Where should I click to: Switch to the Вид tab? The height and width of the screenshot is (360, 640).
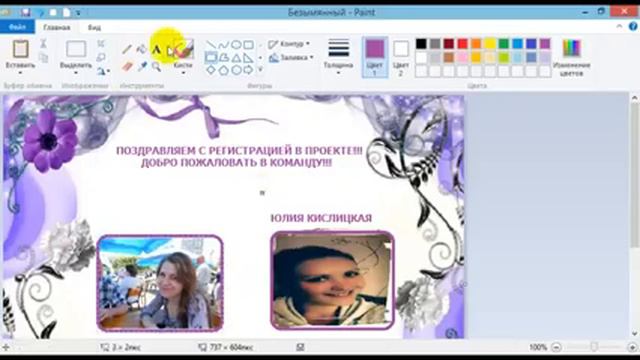point(94,28)
